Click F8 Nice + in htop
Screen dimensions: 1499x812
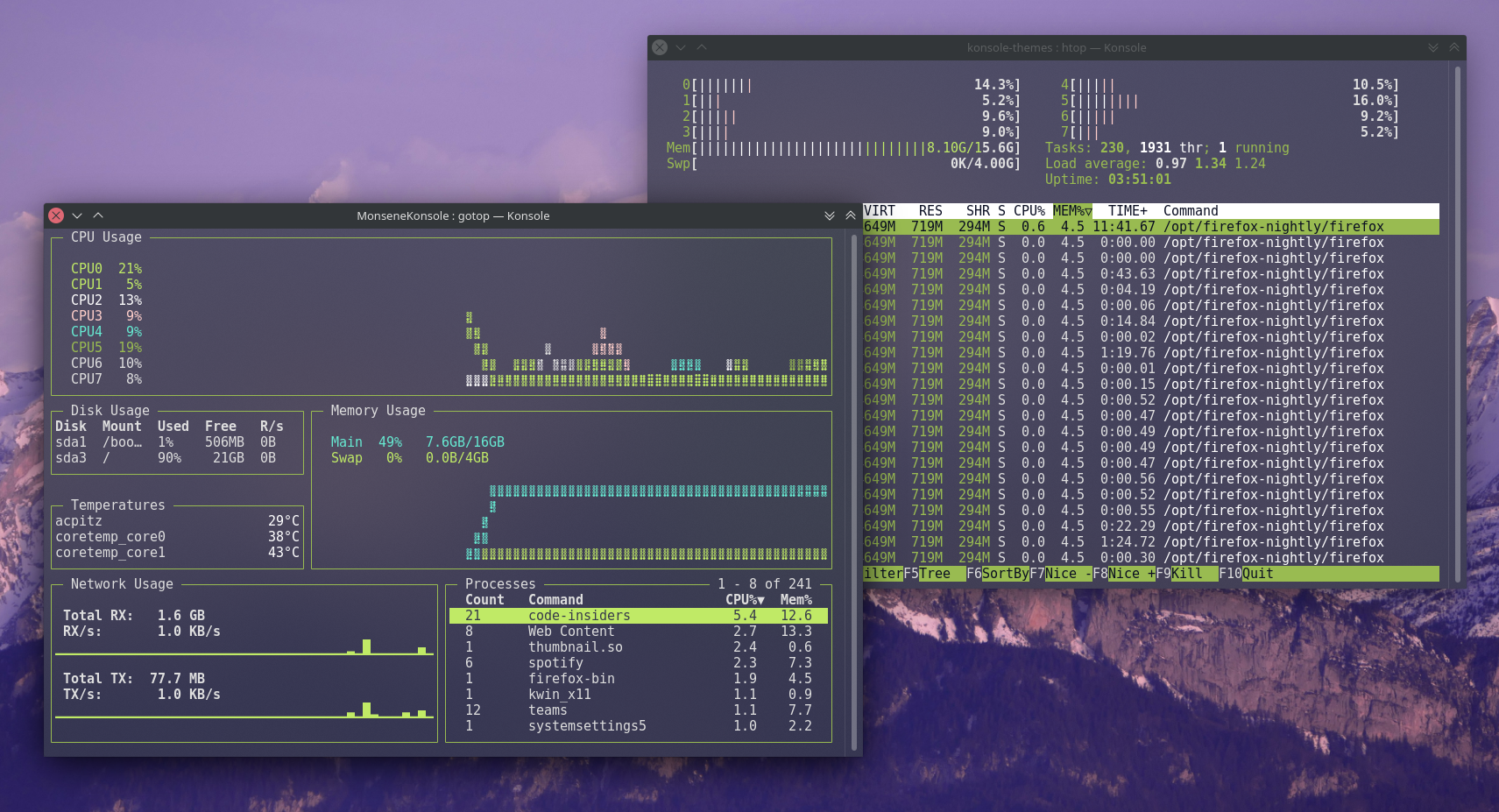pyautogui.click(x=1124, y=574)
